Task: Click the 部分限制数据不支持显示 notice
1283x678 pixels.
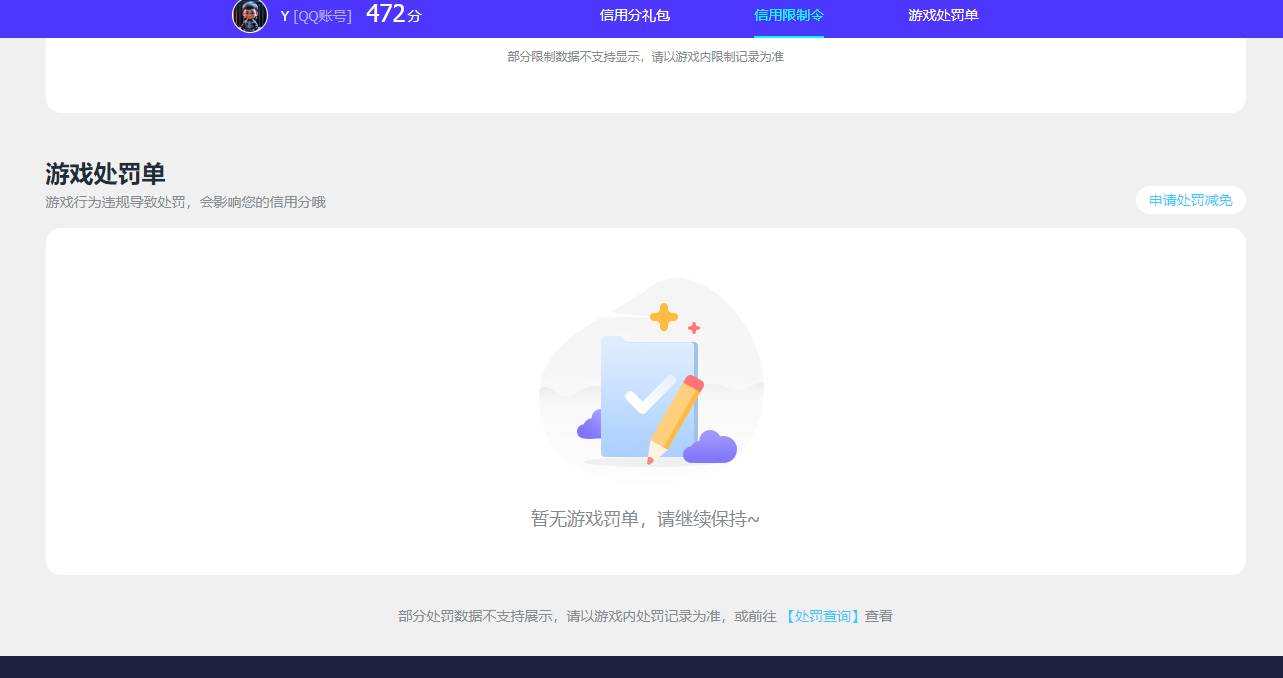Action: [x=645, y=57]
